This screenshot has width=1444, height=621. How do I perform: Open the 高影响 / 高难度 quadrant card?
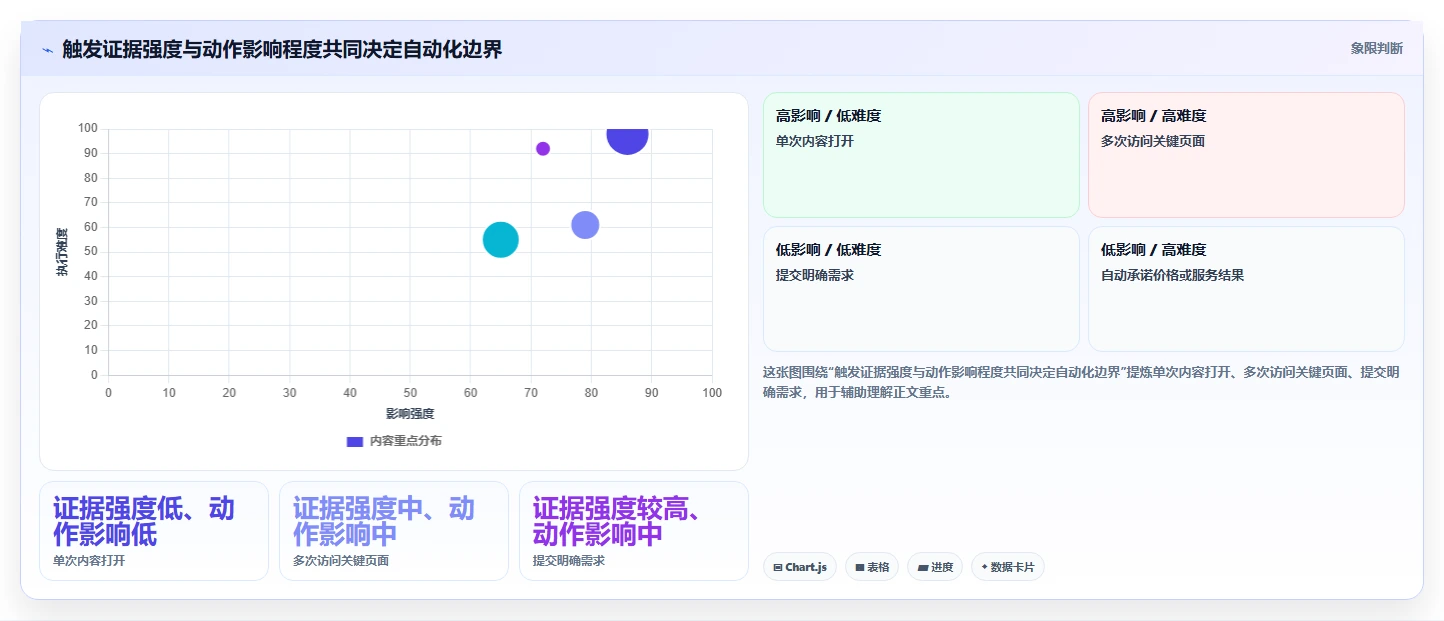click(1246, 155)
